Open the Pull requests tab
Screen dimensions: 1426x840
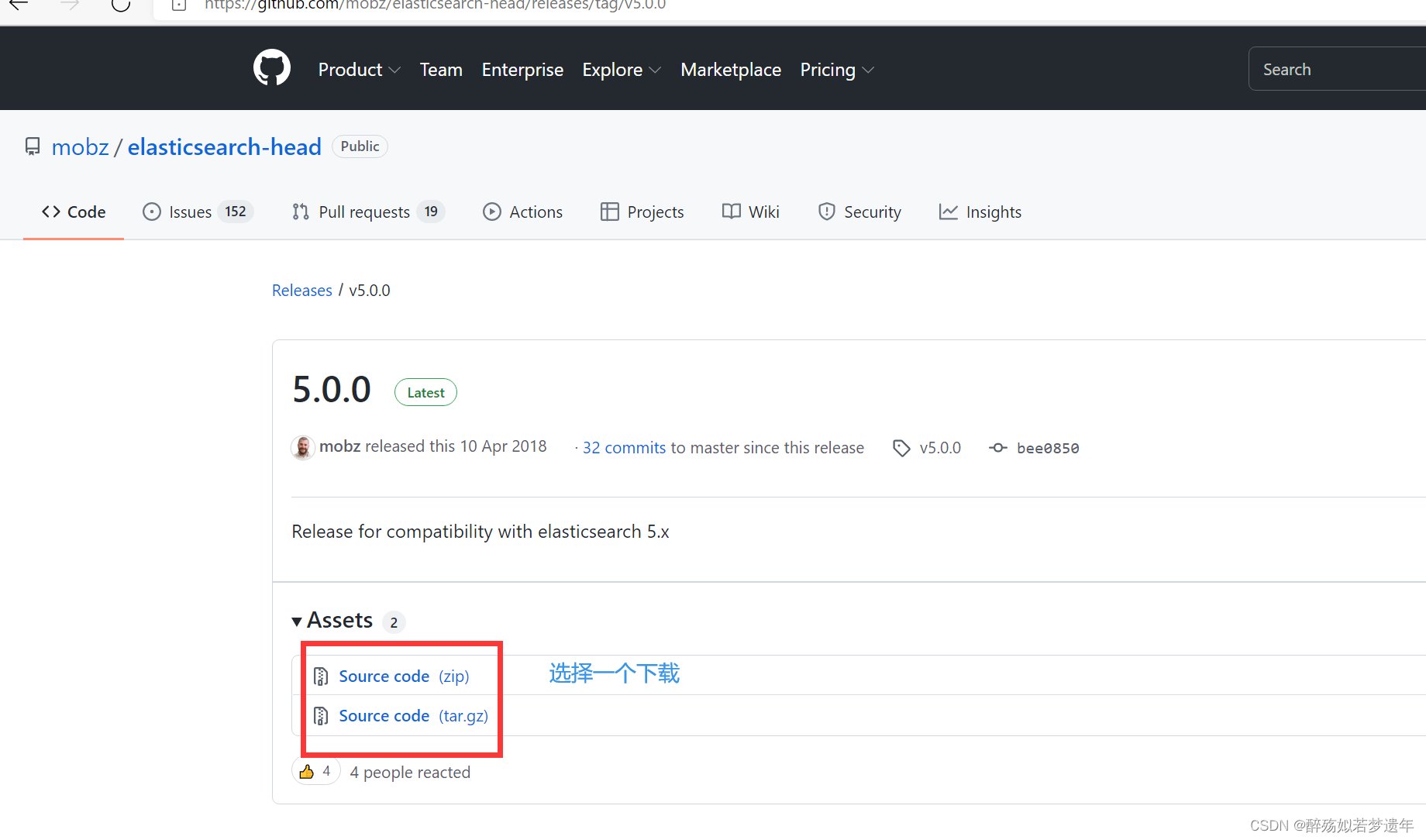pos(368,212)
